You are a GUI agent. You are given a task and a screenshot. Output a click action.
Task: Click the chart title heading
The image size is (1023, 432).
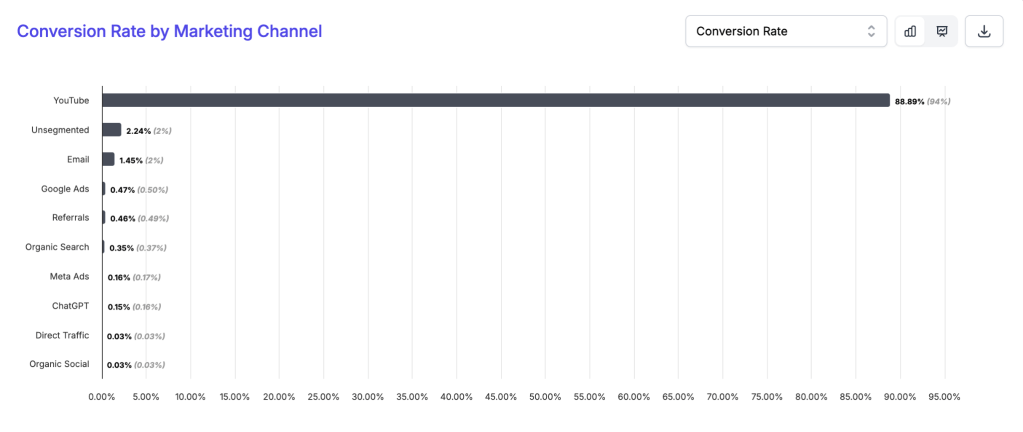click(x=169, y=31)
